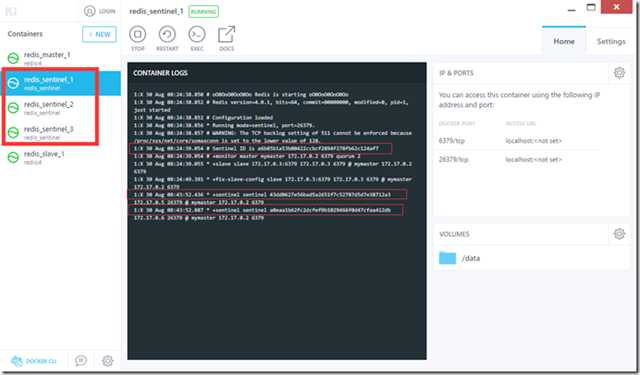Create a new container with NEW

click(99, 34)
